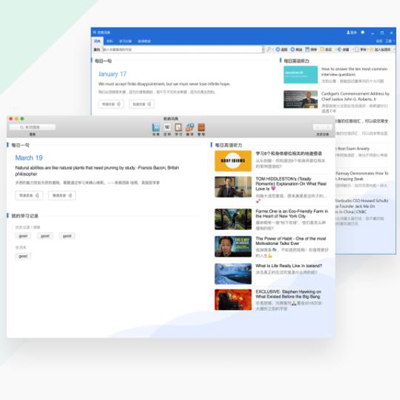Click the magnifier icon beside the Windows search box
The width and height of the screenshot is (400, 400).
click(269, 49)
